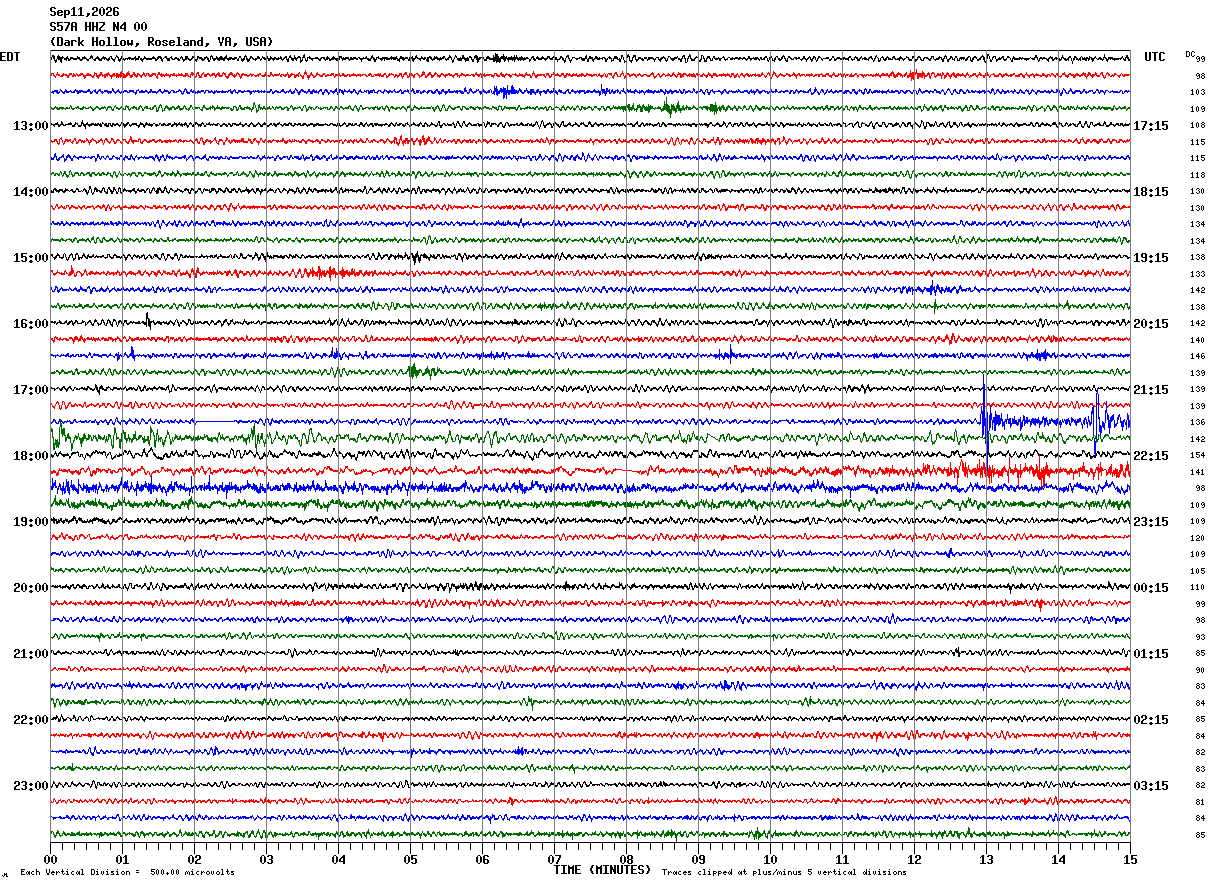This screenshot has width=1210, height=886.
Task: Click the TIME (MINUTES) axis label
Action: (x=602, y=870)
